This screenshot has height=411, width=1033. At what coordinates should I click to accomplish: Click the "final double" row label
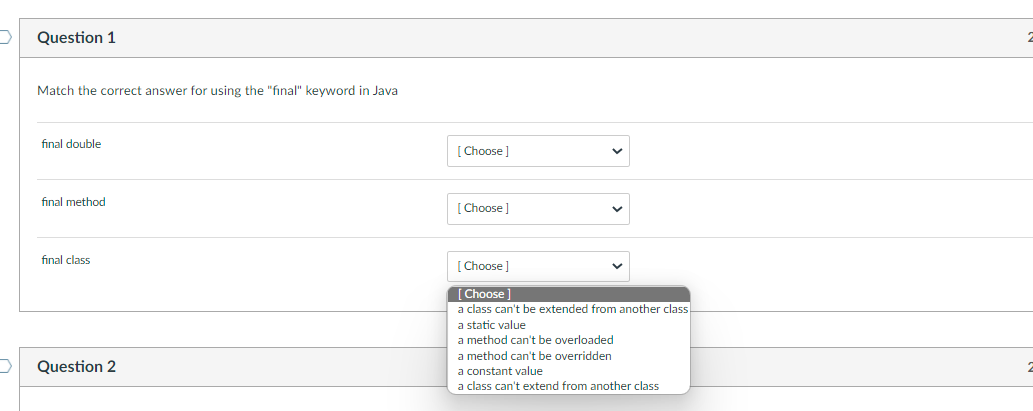point(71,144)
